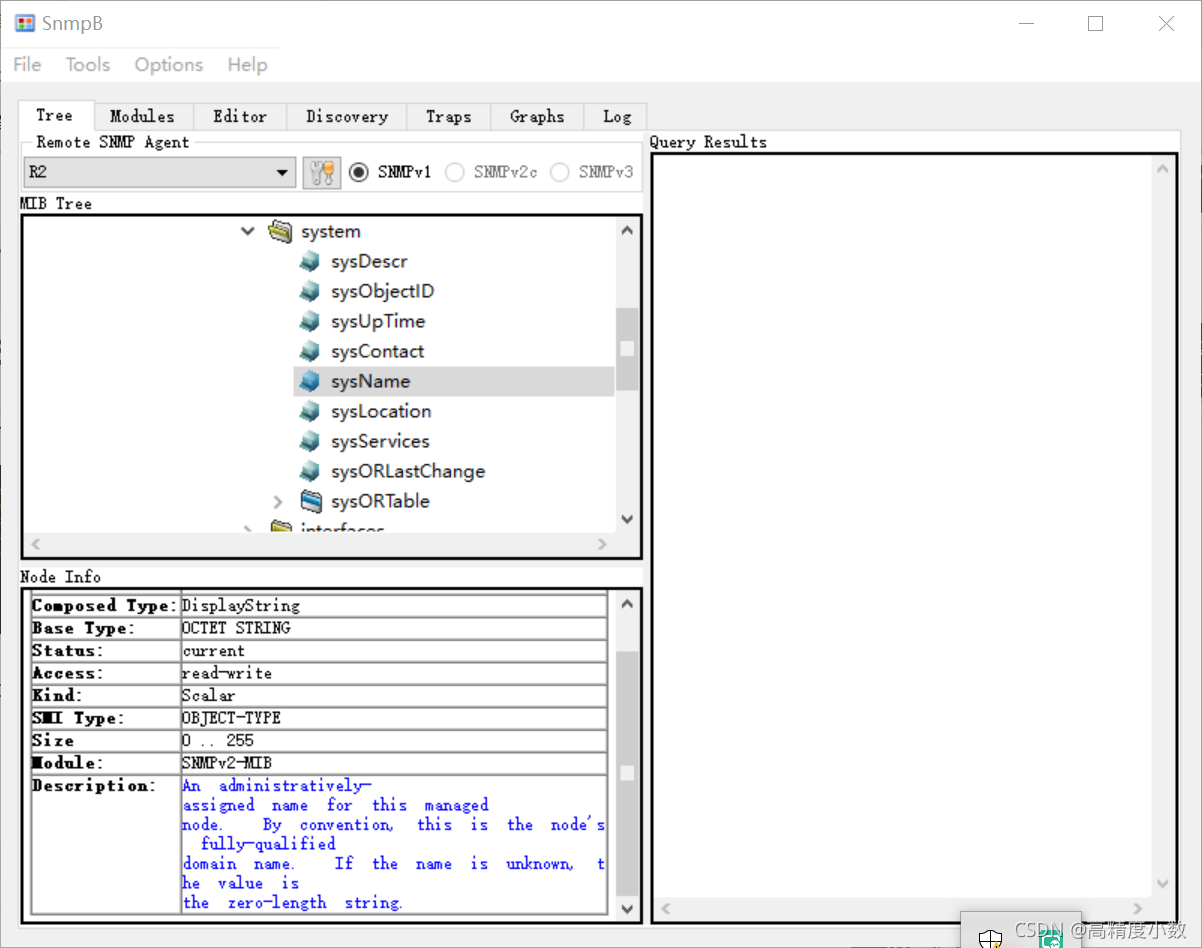1202x948 pixels.
Task: Click the OBJECT-TYPE SMI type value
Action: (232, 718)
